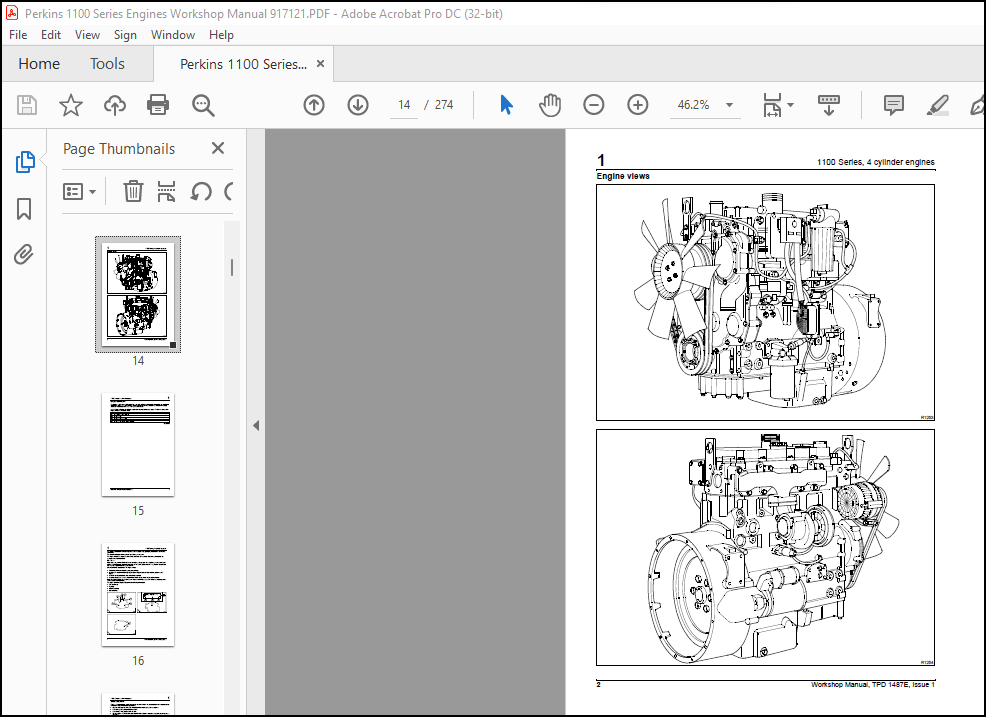Switch to the Home tab
Image resolution: width=986 pixels, height=717 pixels.
click(x=39, y=64)
